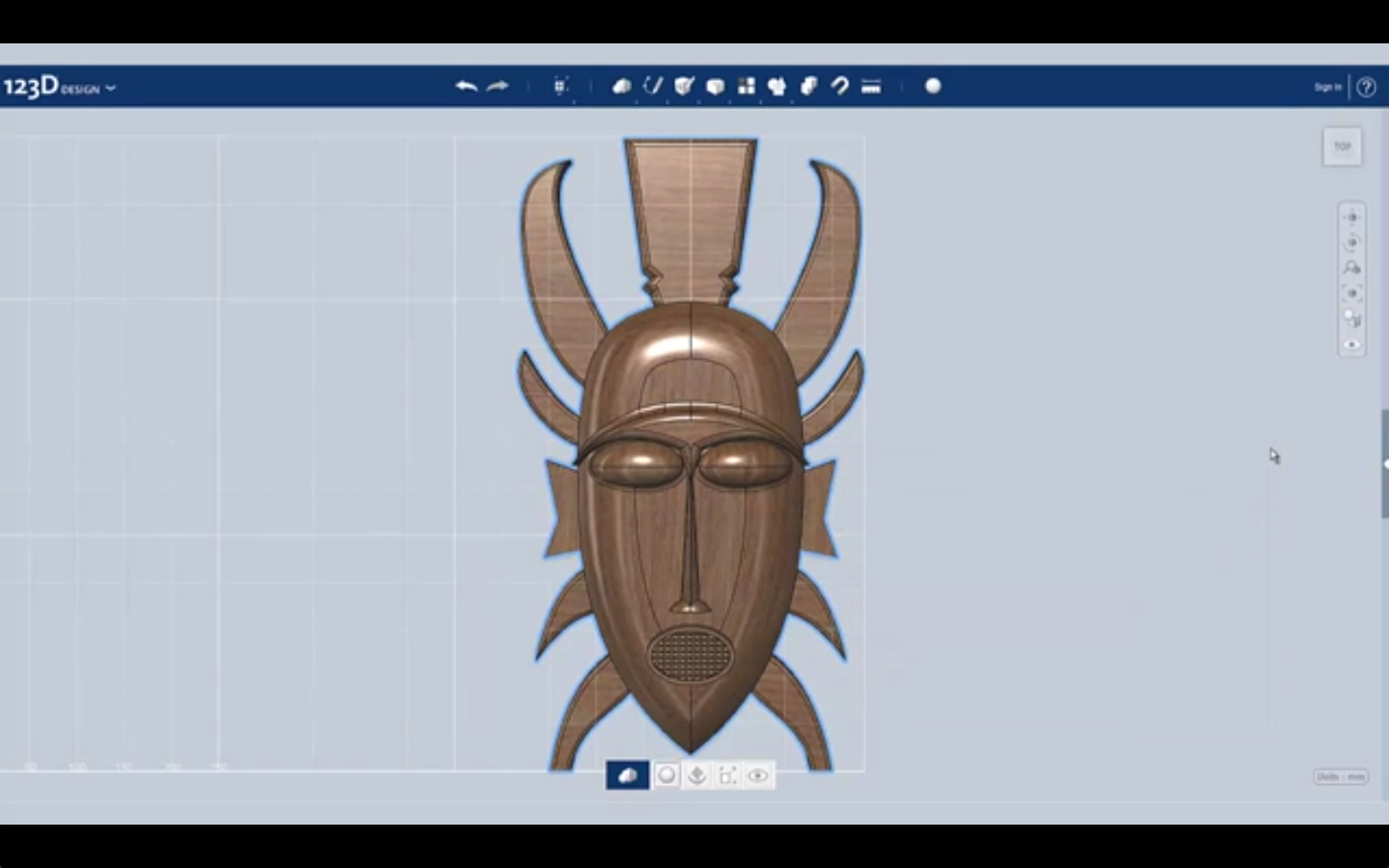Open the Primitives shapes menu
Image resolution: width=1389 pixels, height=868 pixels.
coord(622,86)
